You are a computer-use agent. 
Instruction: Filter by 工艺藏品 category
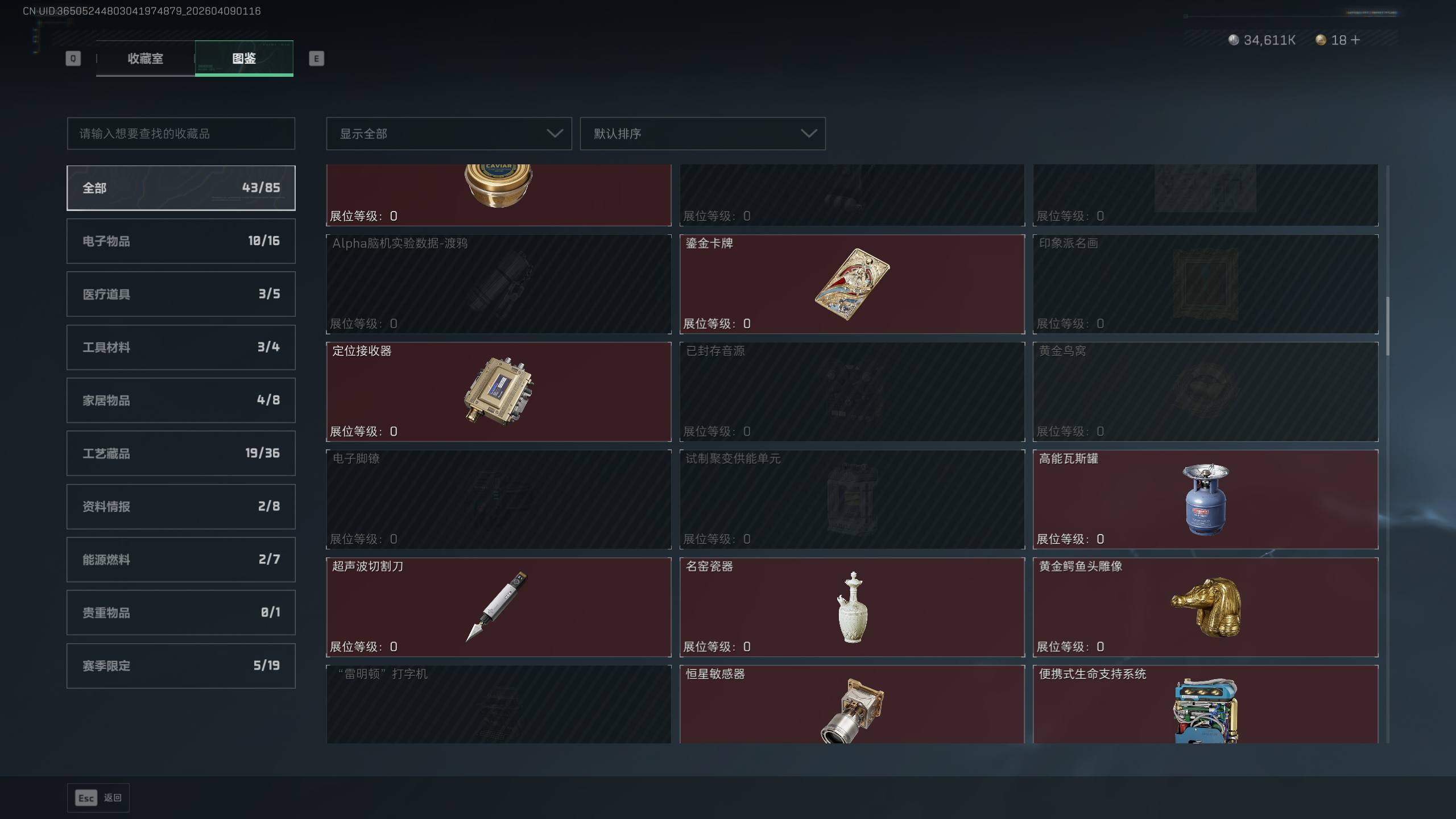pyautogui.click(x=181, y=453)
